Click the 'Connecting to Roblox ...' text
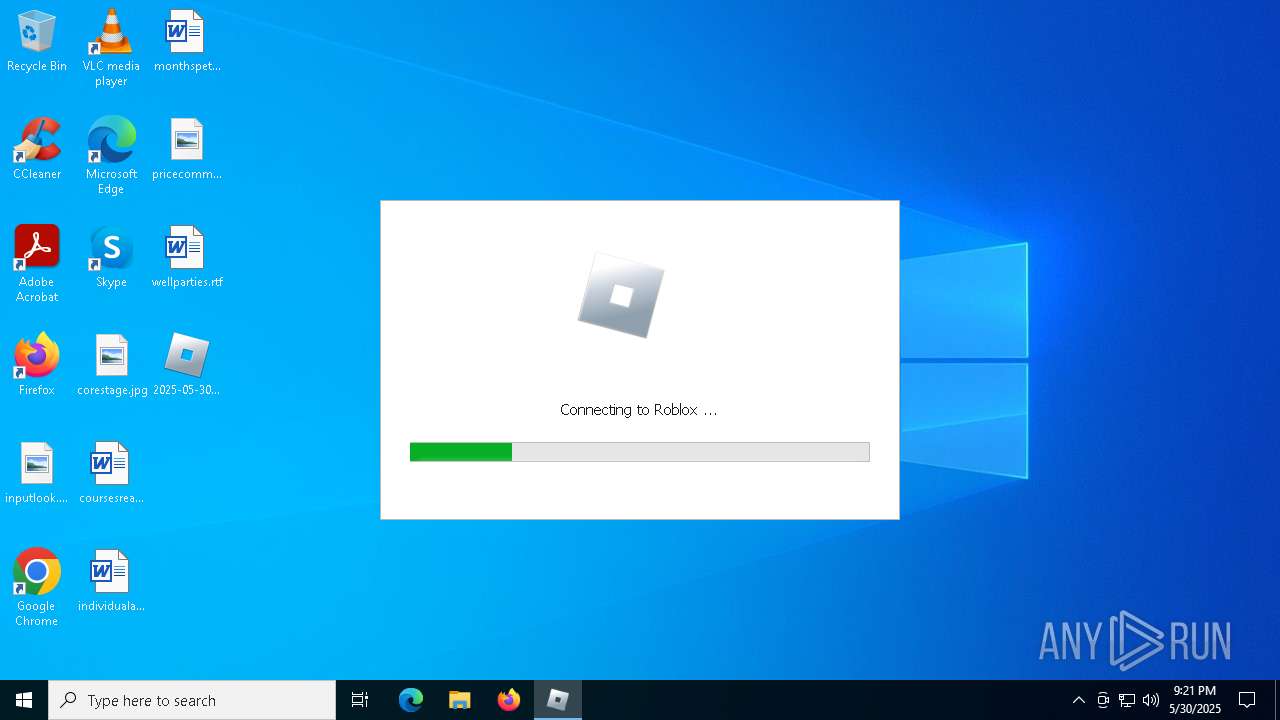This screenshot has height=720, width=1280. 639,410
